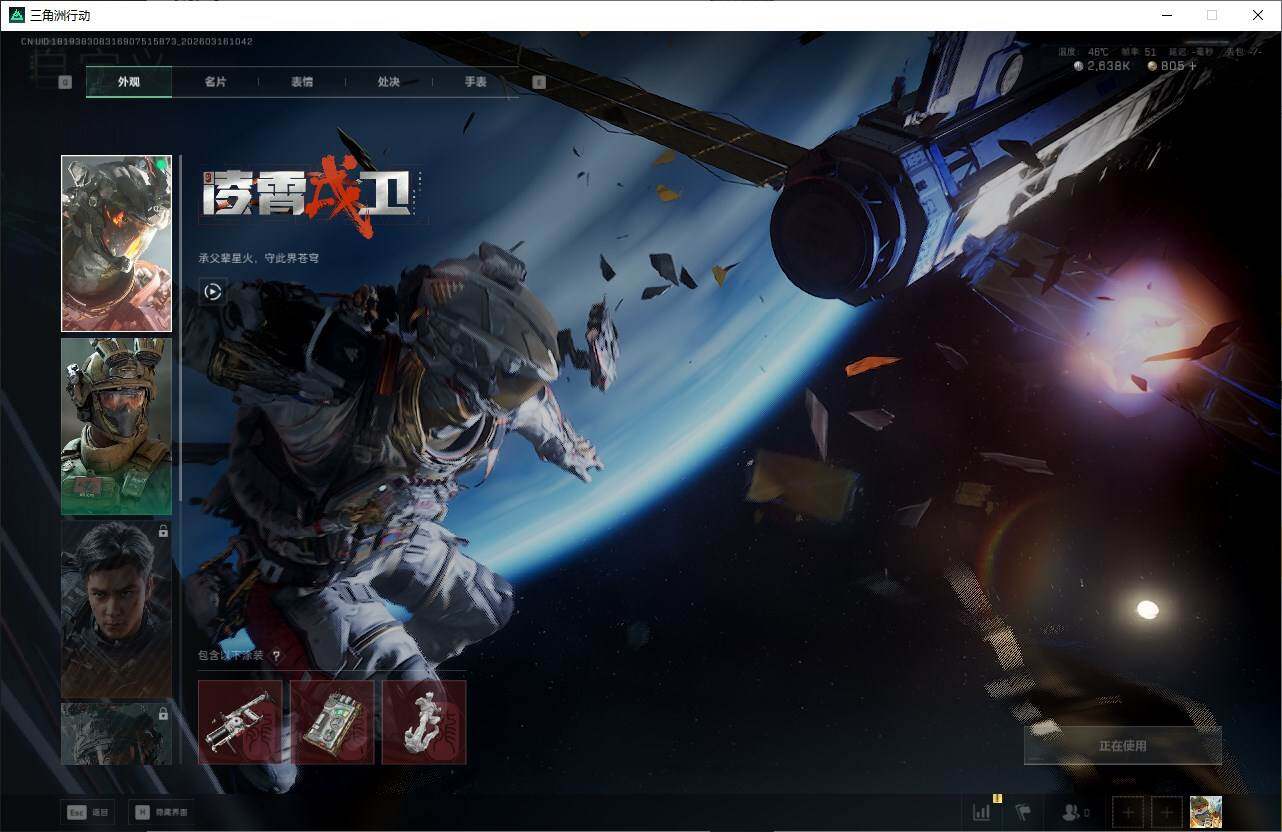Click the second empty squad plus slot
The height and width of the screenshot is (832, 1282).
(x=1166, y=812)
